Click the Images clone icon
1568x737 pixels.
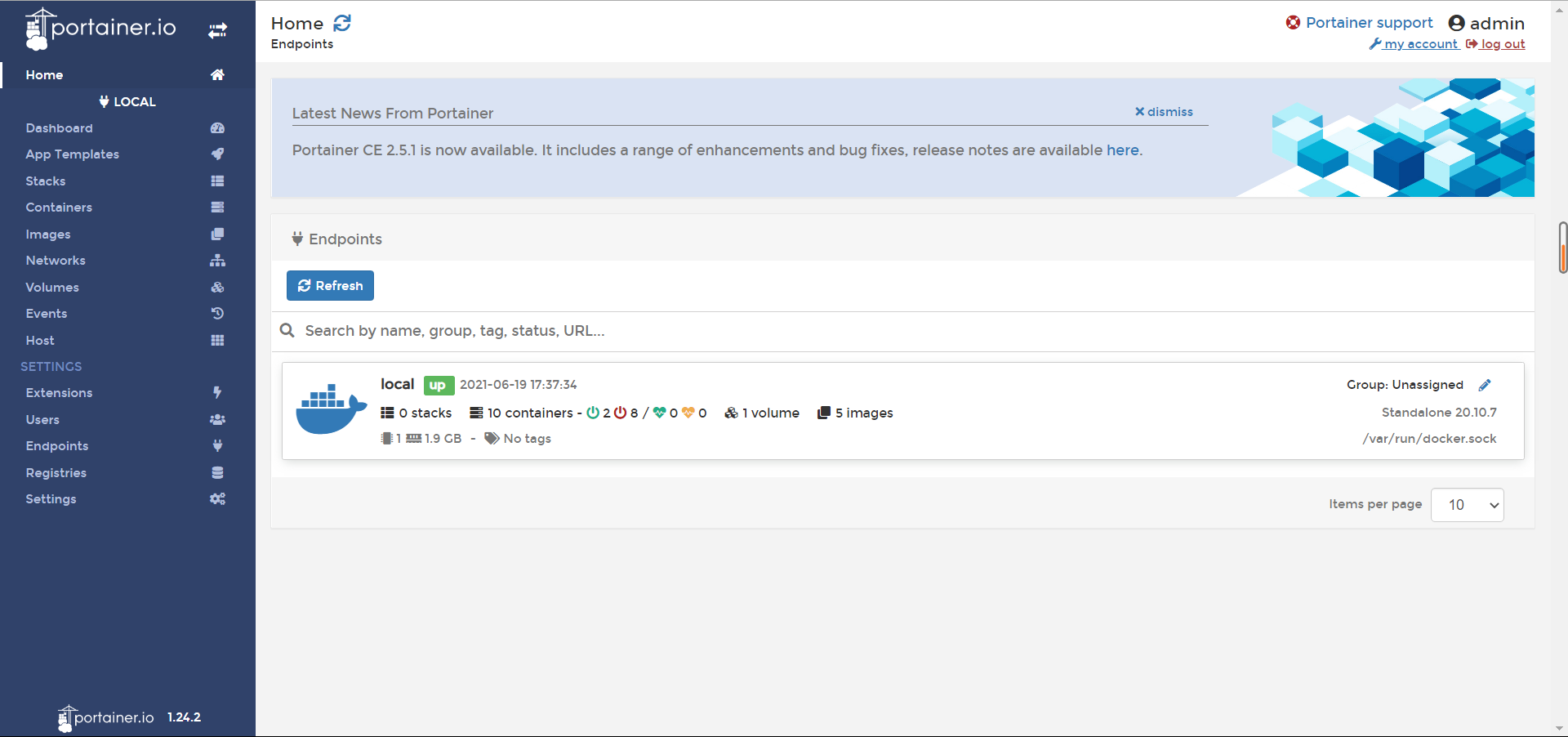(217, 234)
